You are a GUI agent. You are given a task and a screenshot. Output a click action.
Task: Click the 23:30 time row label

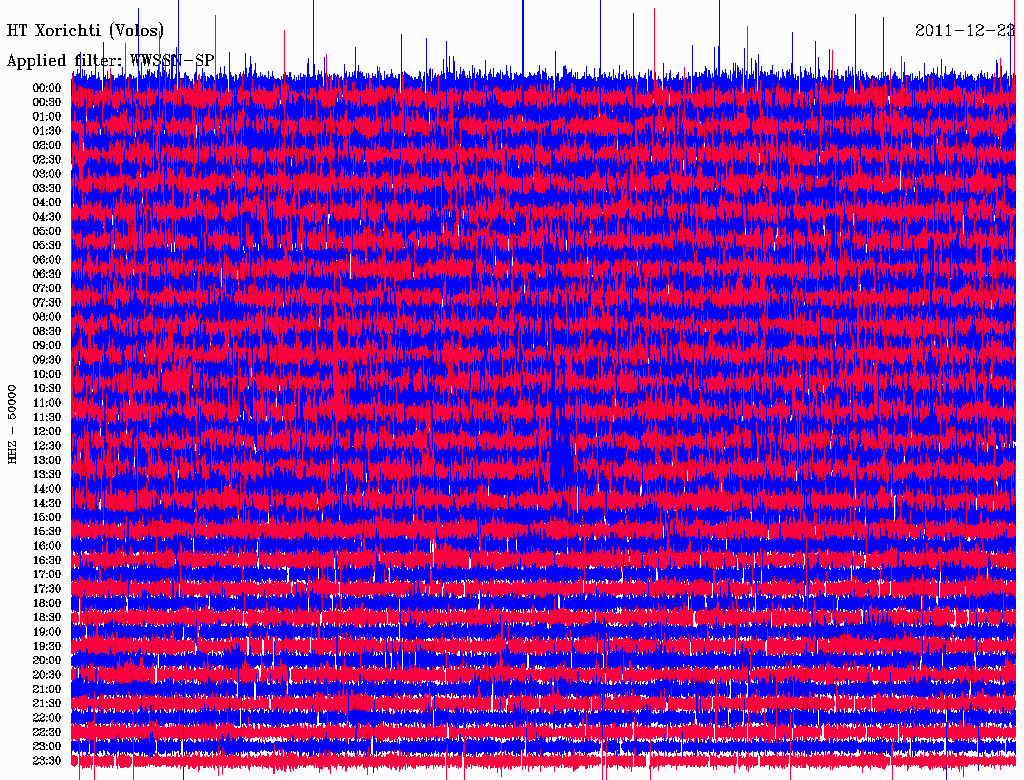pyautogui.click(x=47, y=761)
